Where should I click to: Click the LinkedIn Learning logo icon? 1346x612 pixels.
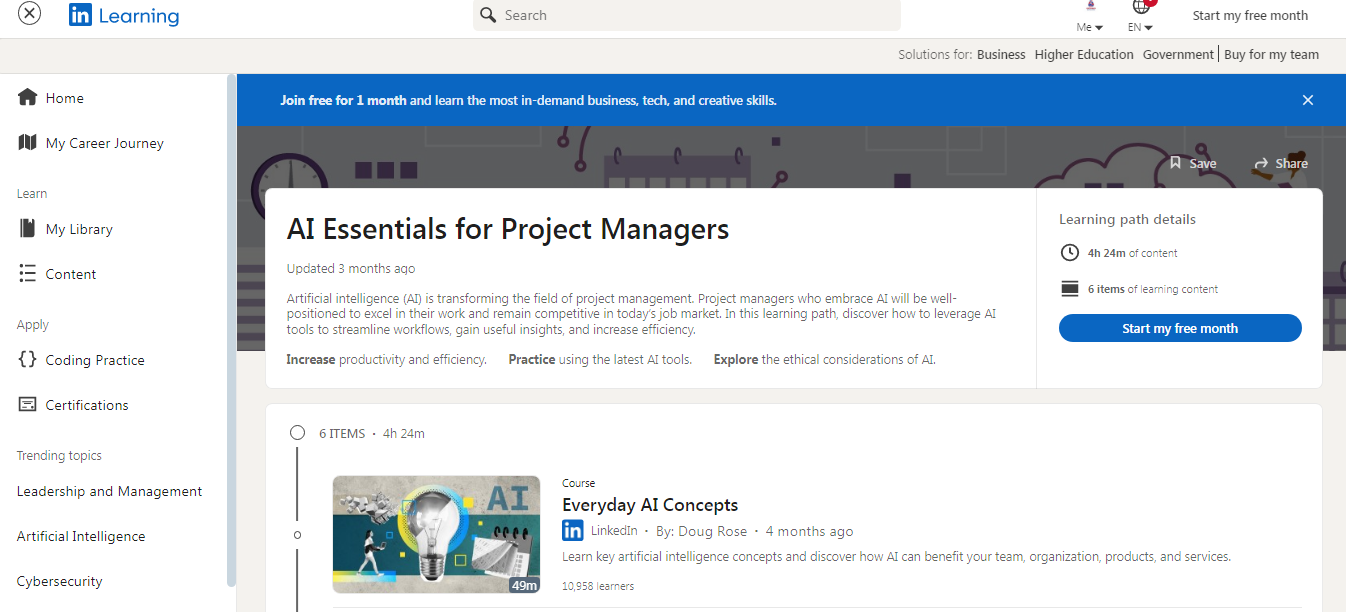(81, 15)
